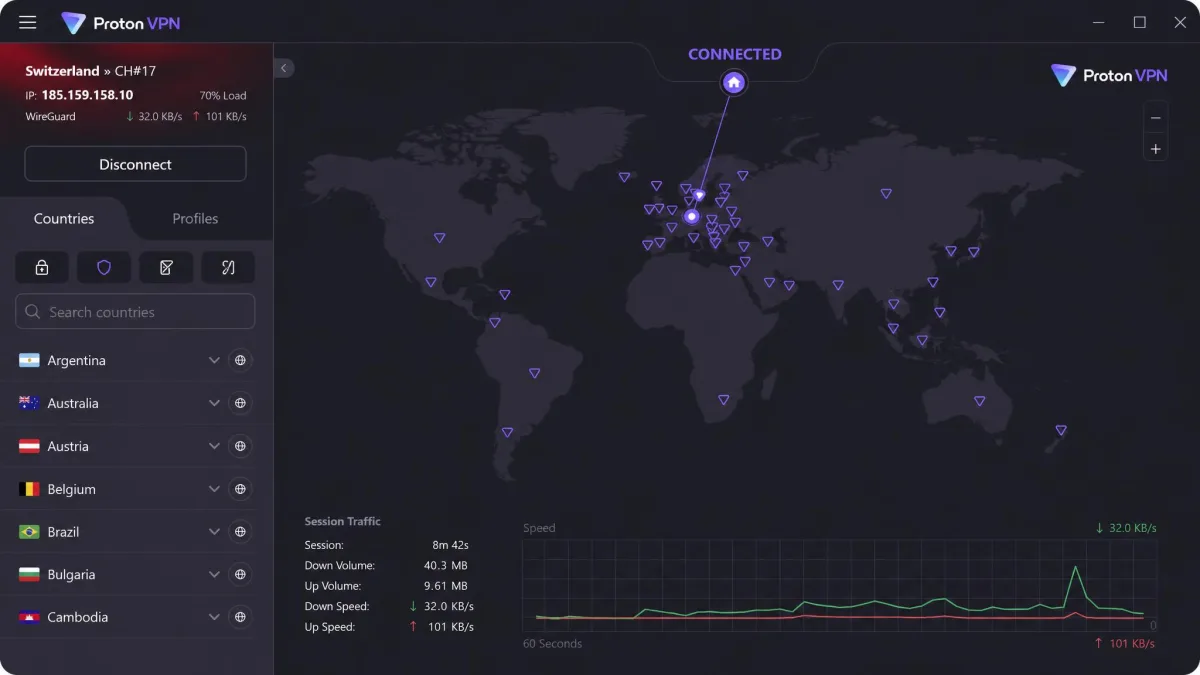Click the session duration 8m 42s

coord(450,545)
